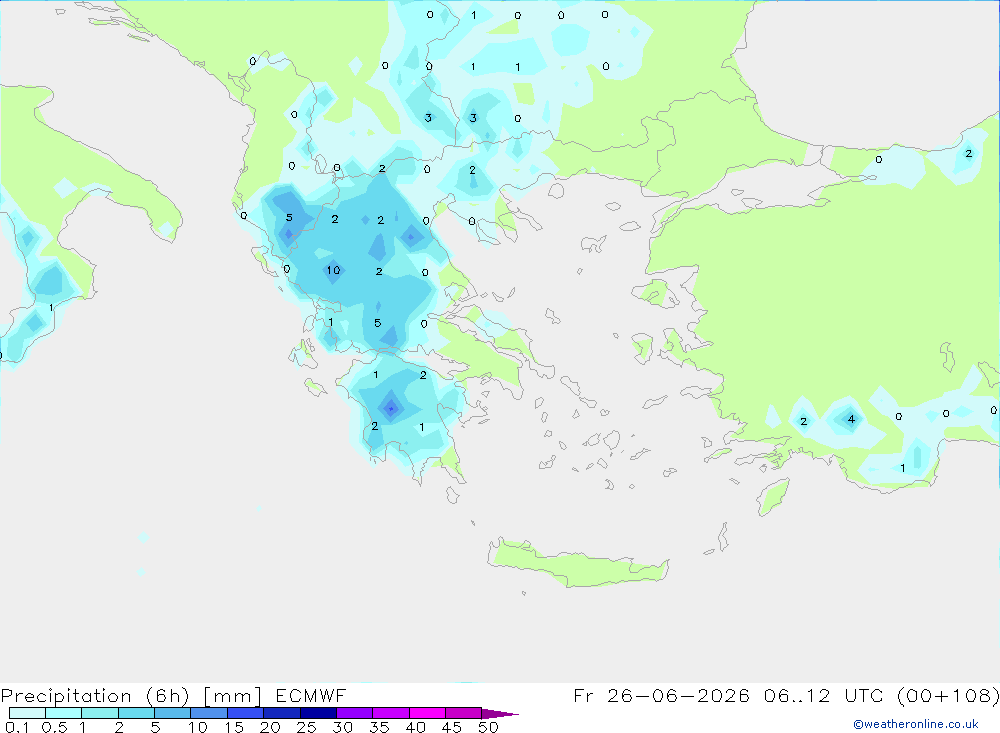Click the 25–30 mm dark blue swatch
The height and width of the screenshot is (733, 1000).
coord(318,713)
